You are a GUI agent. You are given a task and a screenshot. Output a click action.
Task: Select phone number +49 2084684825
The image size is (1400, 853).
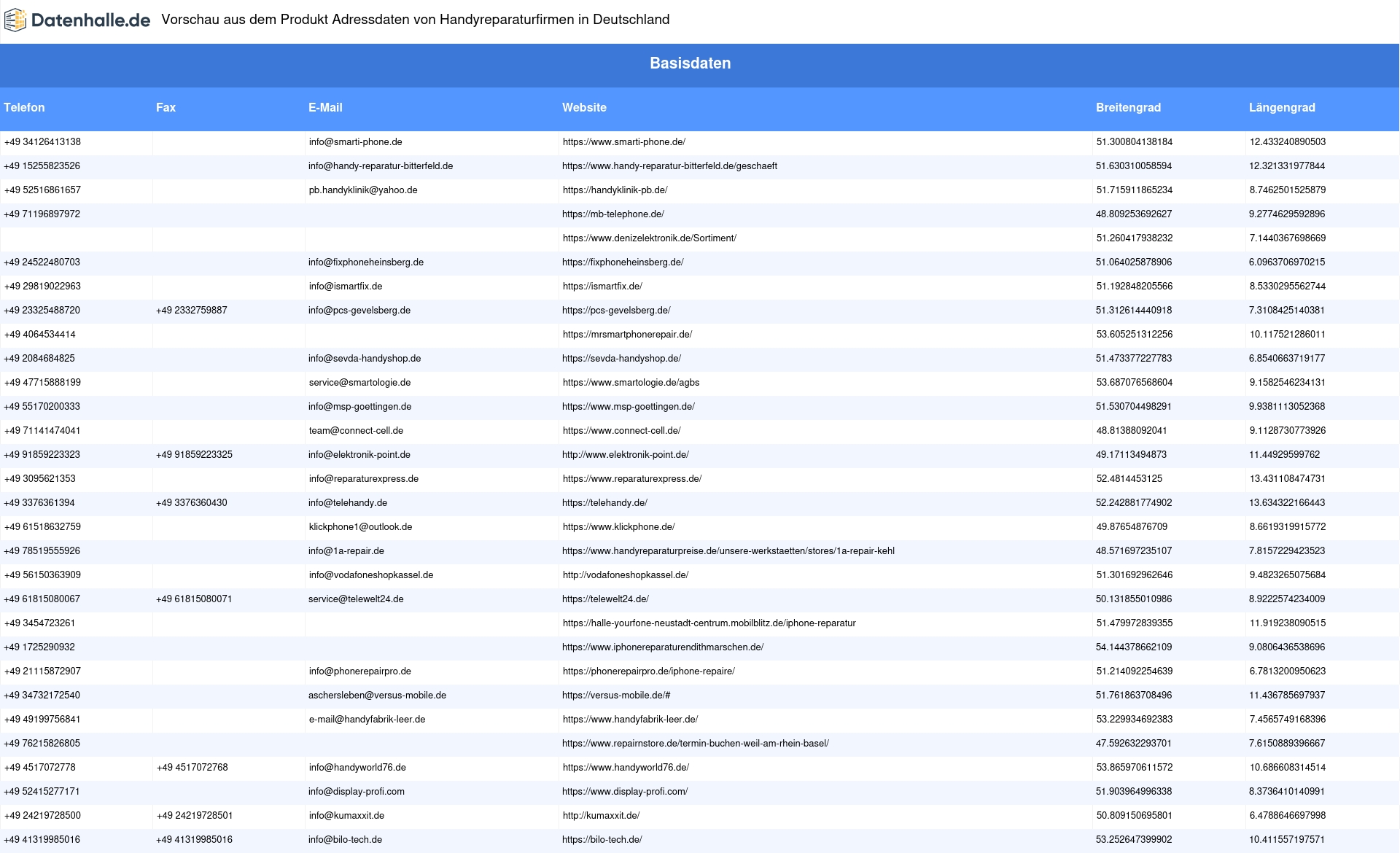pos(39,359)
